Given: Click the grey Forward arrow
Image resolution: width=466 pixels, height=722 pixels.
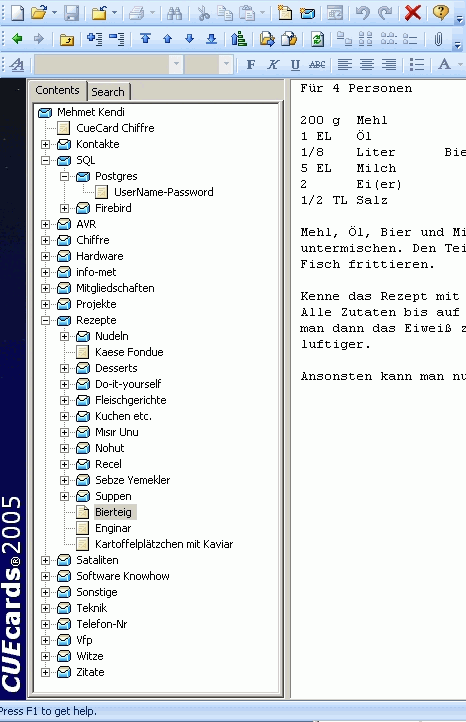Looking at the screenshot, I should point(39,39).
